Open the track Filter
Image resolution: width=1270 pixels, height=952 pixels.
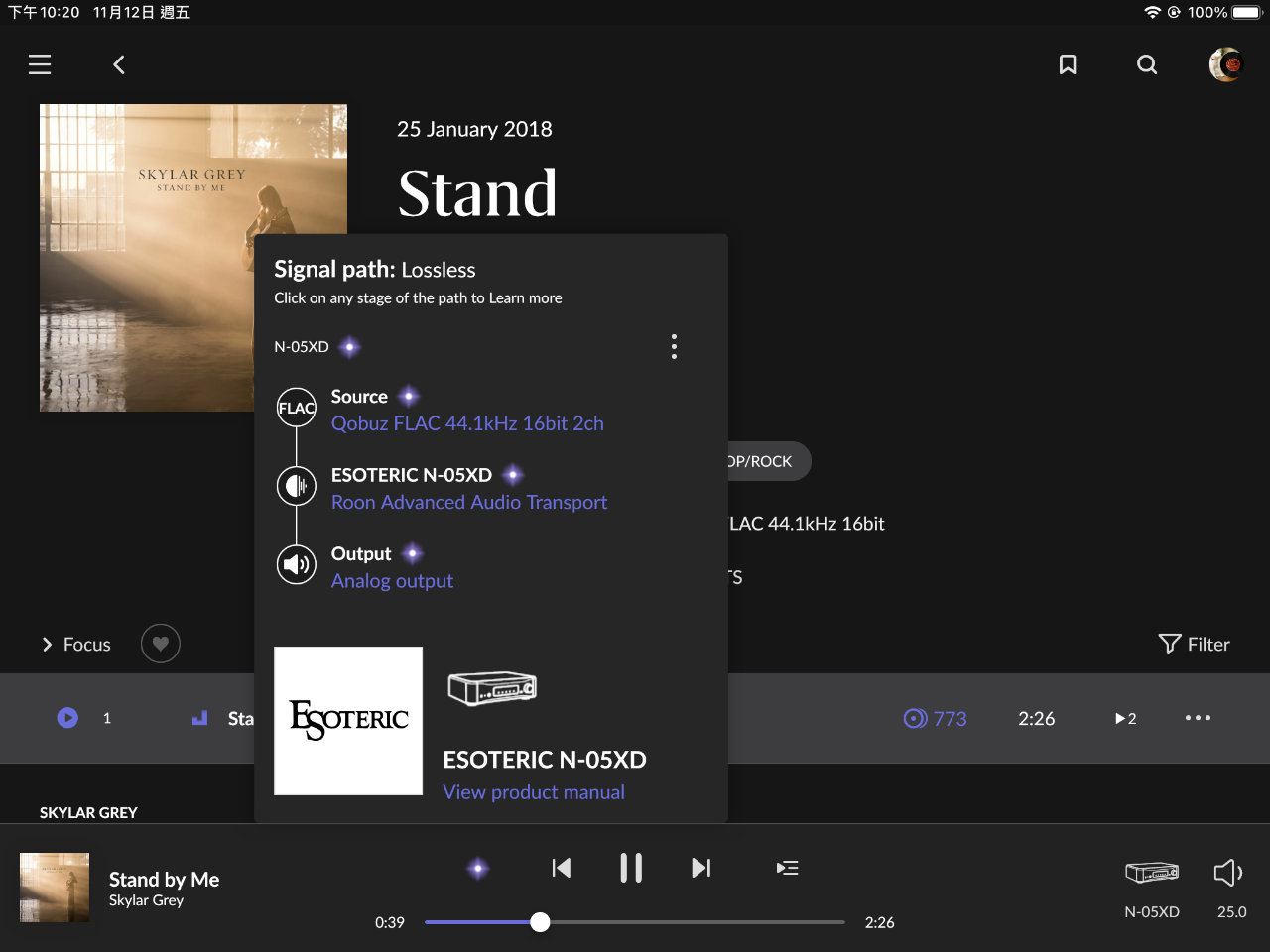point(1195,645)
